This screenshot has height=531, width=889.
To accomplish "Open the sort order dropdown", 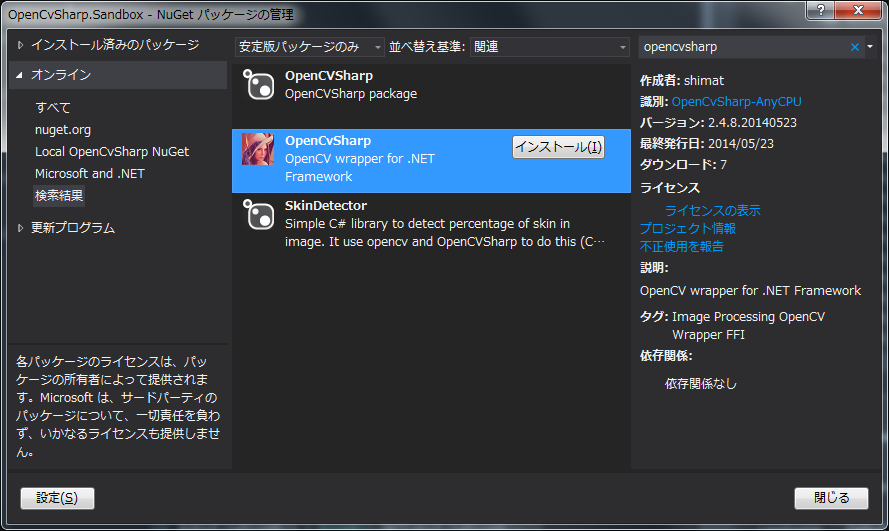I will 549,47.
